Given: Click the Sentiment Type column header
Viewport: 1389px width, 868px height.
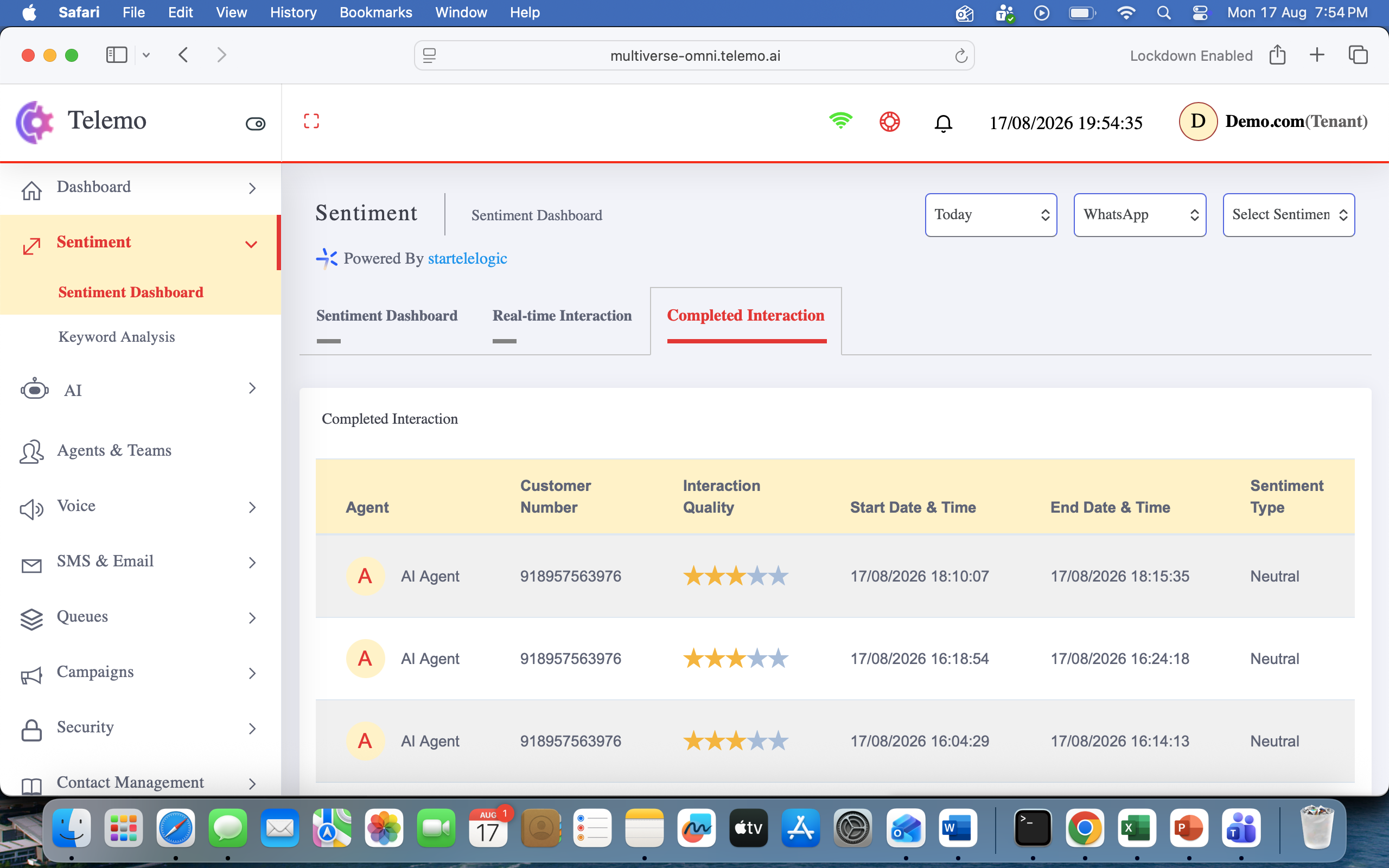Looking at the screenshot, I should tap(1287, 496).
